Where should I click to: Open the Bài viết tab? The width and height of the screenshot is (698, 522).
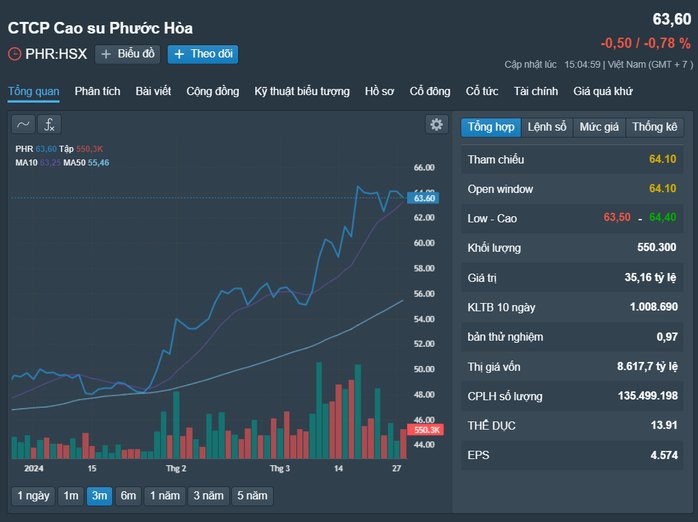pos(153,91)
